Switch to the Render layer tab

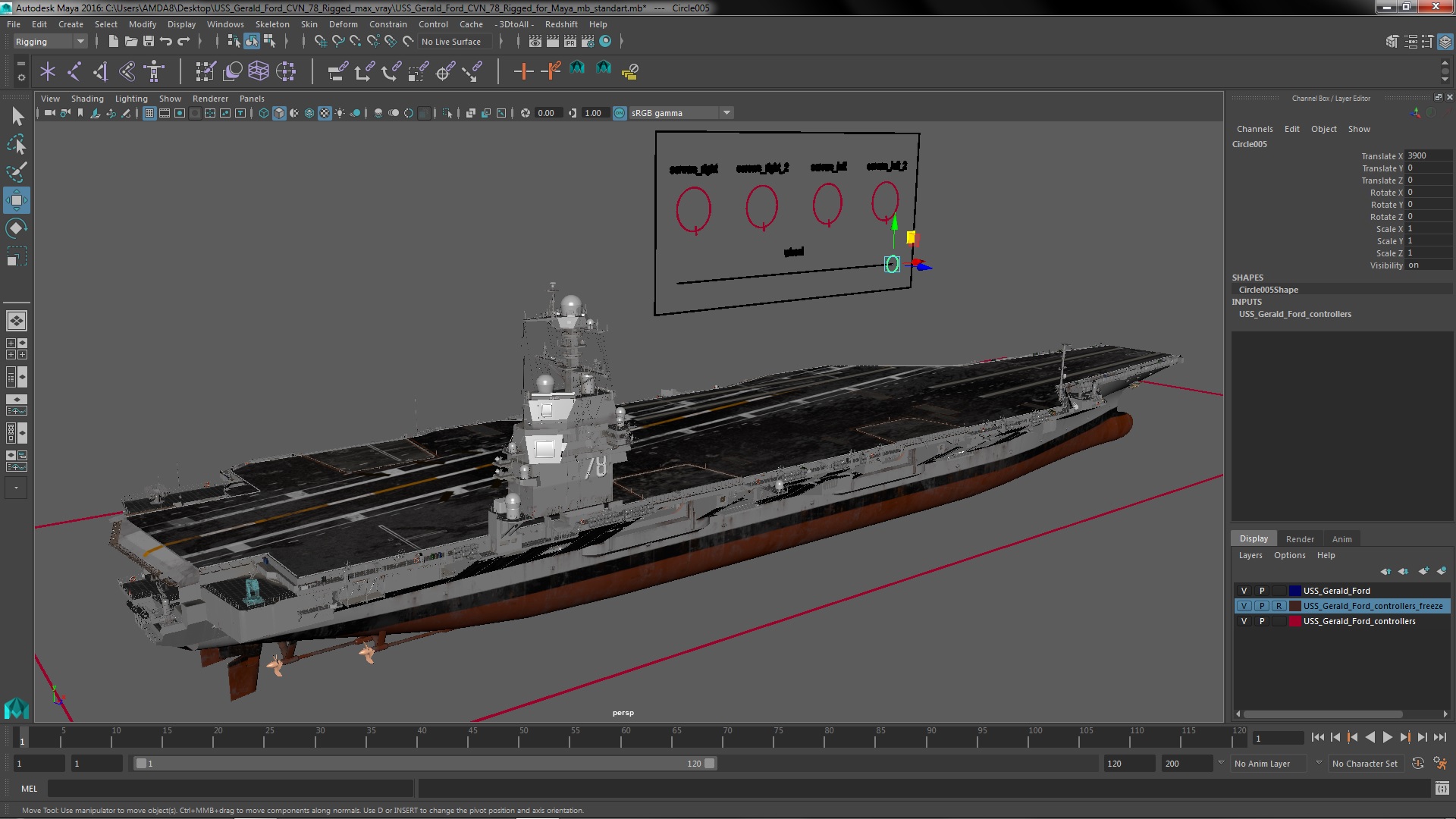1300,539
